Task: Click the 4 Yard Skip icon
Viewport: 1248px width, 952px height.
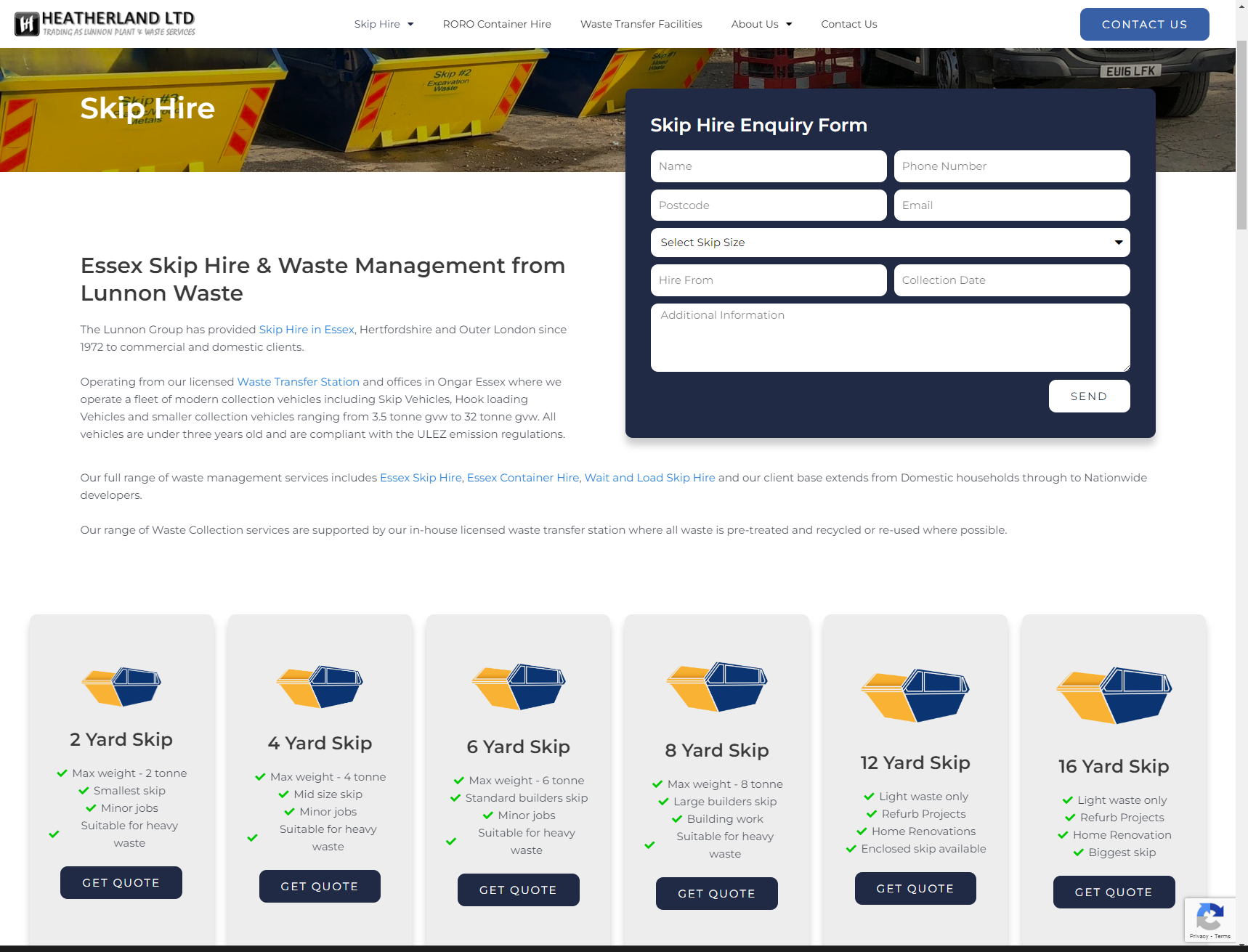Action: (x=320, y=686)
